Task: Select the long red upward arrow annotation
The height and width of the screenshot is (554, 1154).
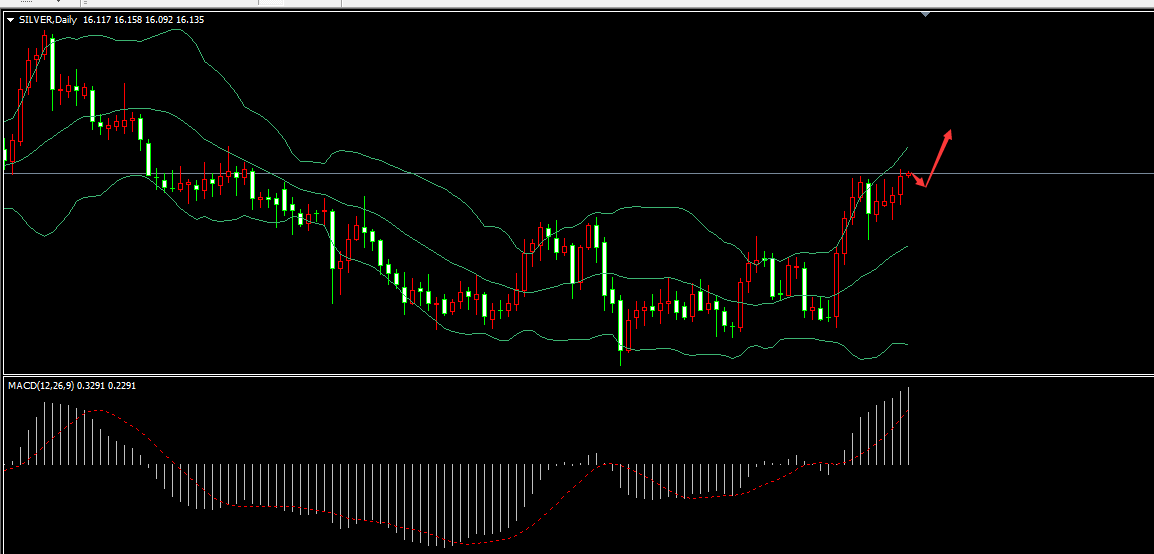Action: pos(939,157)
